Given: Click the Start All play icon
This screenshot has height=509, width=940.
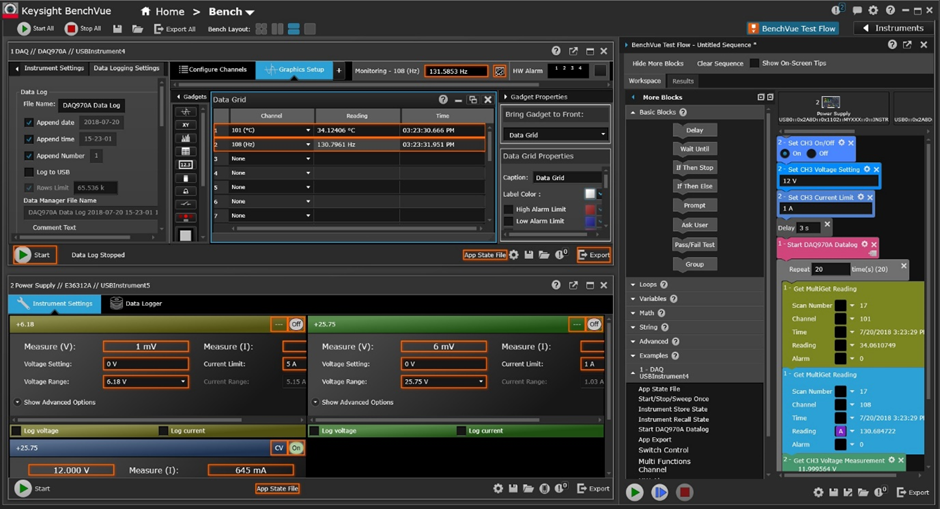Looking at the screenshot, I should coord(24,29).
